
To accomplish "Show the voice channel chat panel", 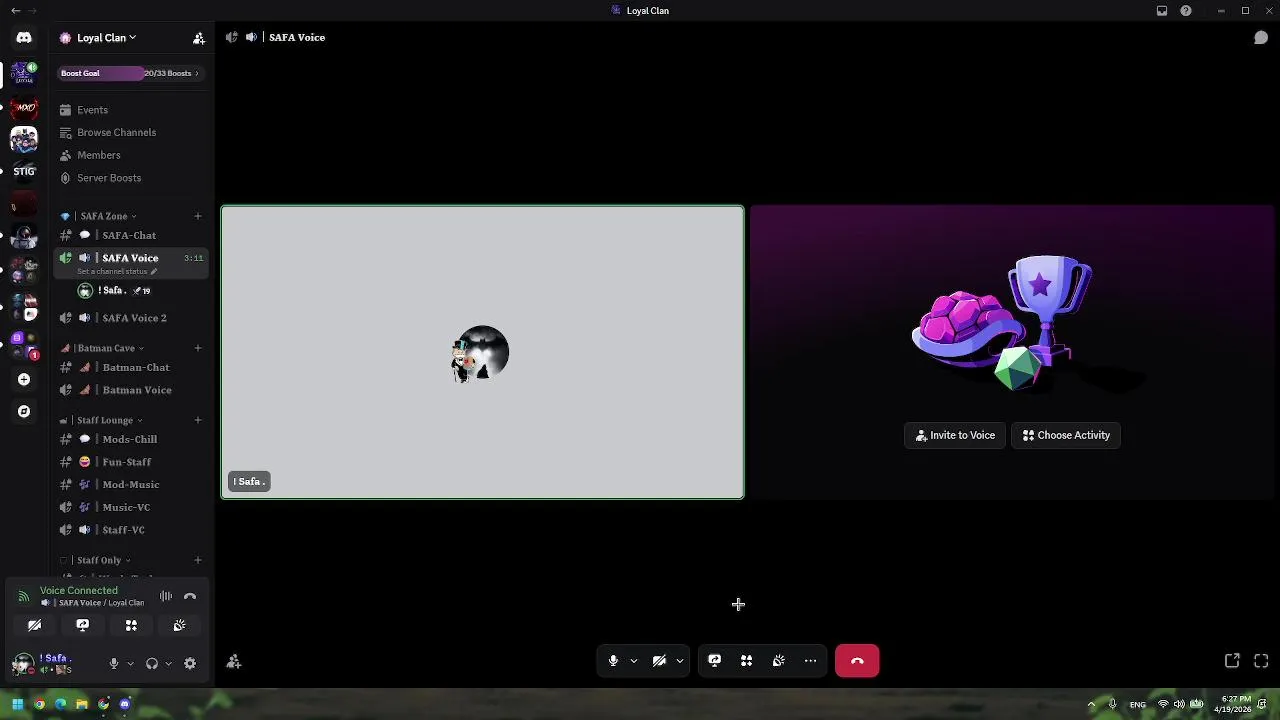I will 1261,38.
